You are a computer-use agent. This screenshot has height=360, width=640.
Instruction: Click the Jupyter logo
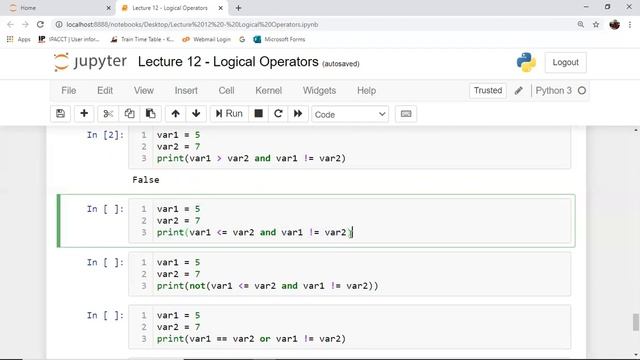coord(90,62)
